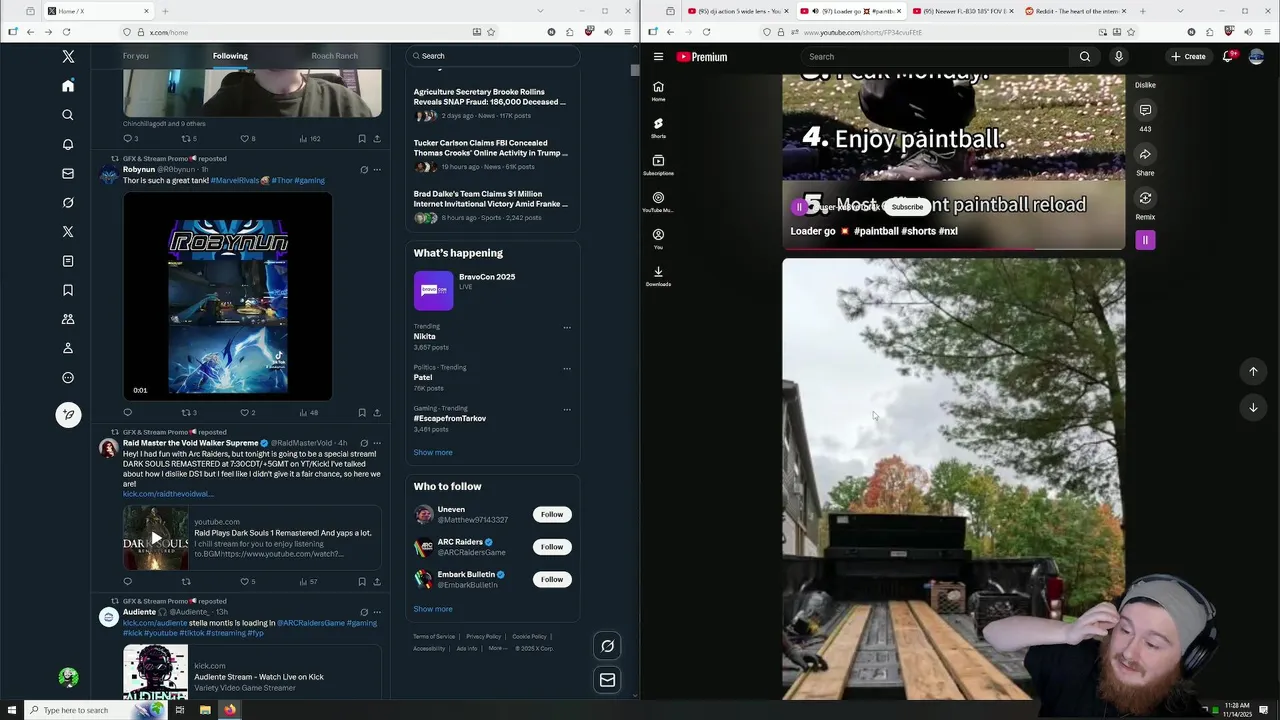Focus the YouTube Search field
The height and width of the screenshot is (720, 1280).
click(x=934, y=57)
